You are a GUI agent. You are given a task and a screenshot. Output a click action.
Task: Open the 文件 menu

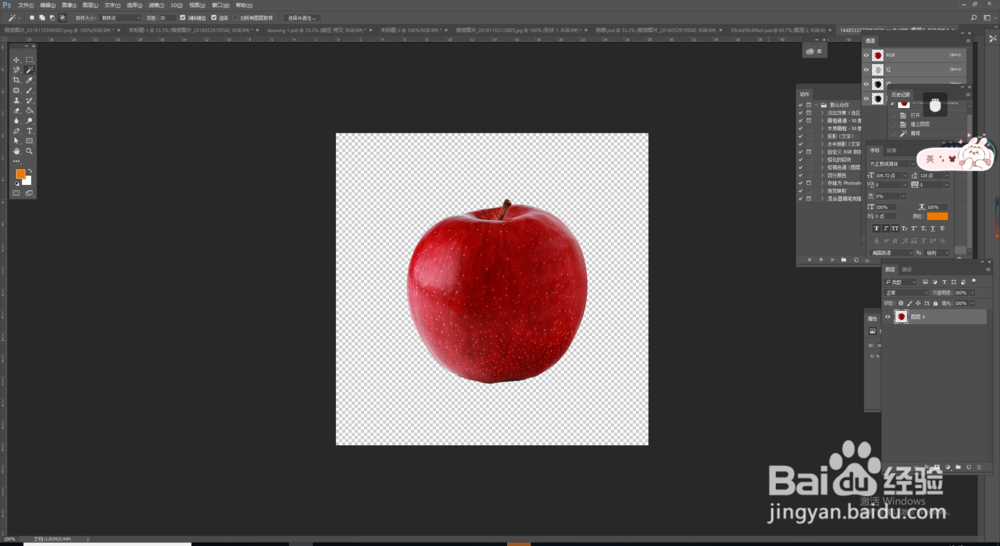pos(26,5)
